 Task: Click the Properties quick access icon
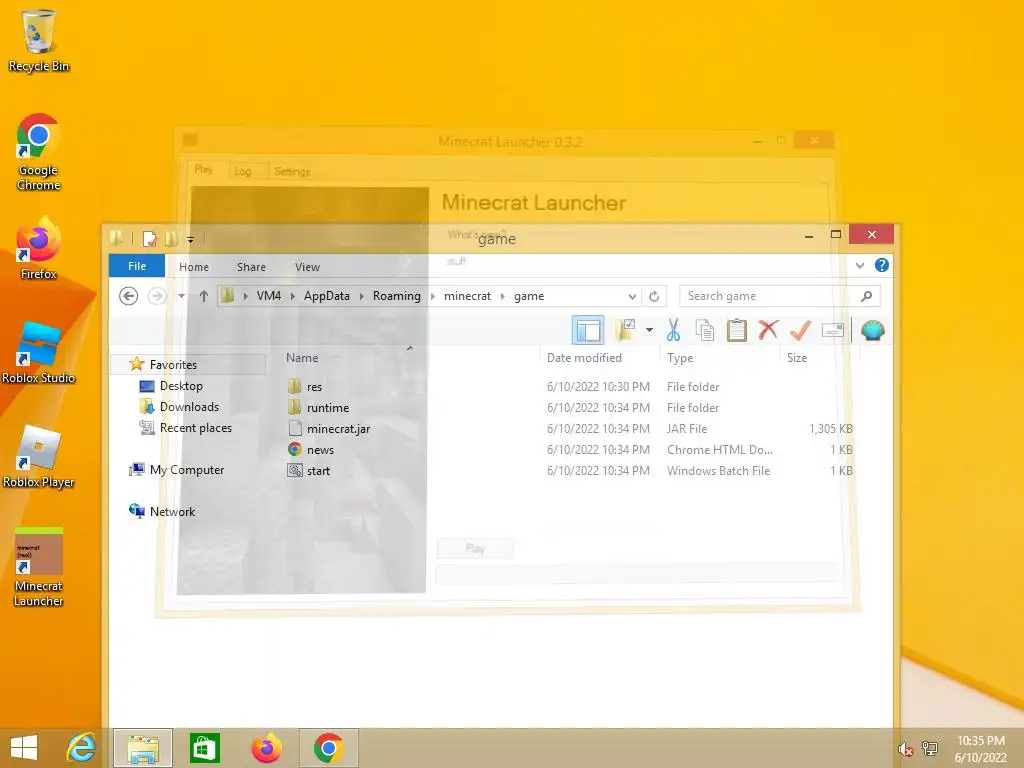coord(150,239)
